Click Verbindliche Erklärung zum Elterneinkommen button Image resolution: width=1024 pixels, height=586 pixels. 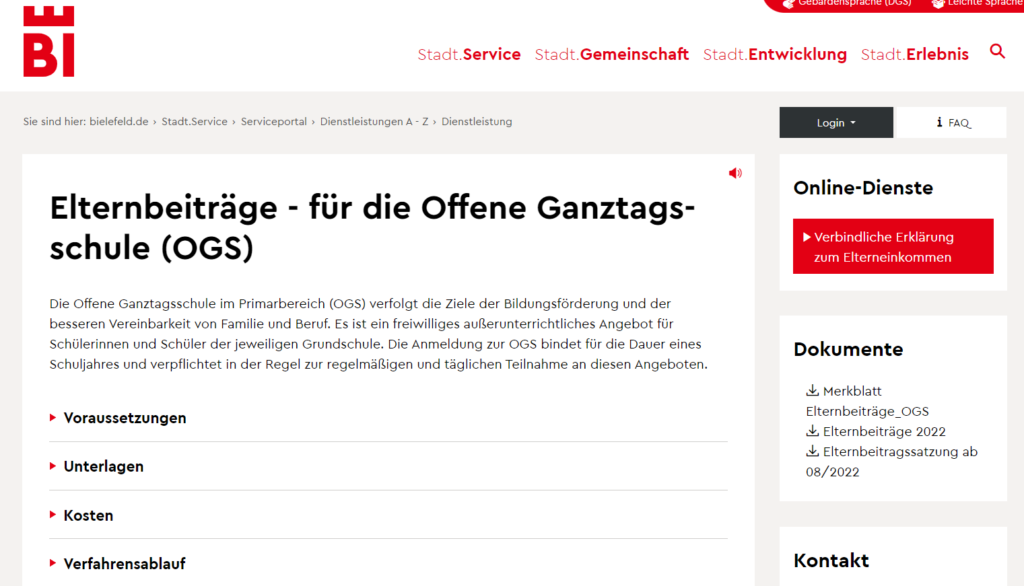[x=893, y=247]
